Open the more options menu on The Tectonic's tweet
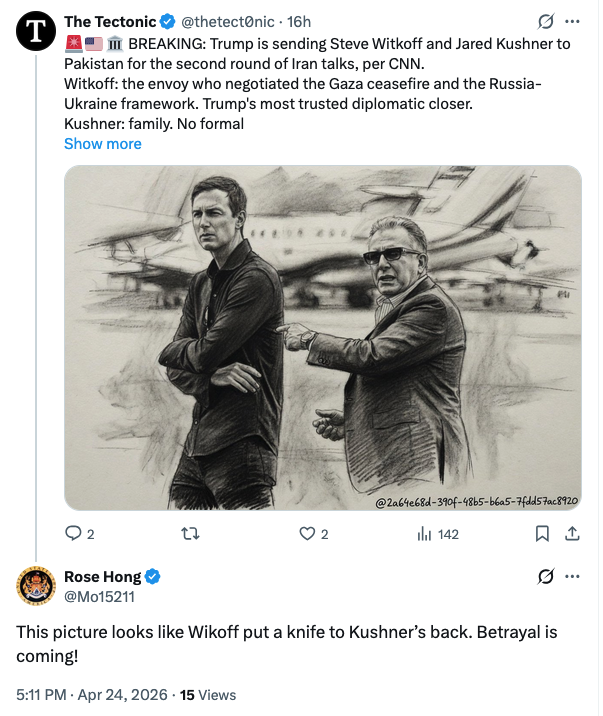The height and width of the screenshot is (716, 603). click(x=572, y=21)
